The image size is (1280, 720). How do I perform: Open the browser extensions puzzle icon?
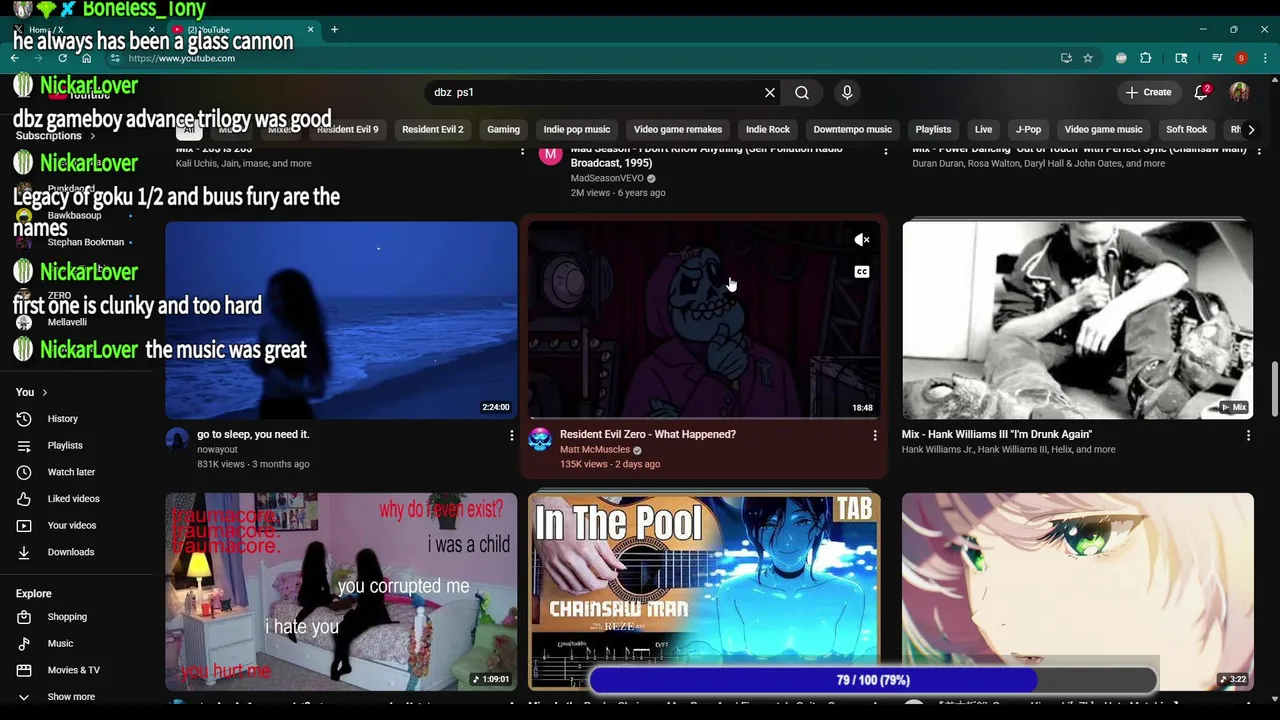[1146, 58]
